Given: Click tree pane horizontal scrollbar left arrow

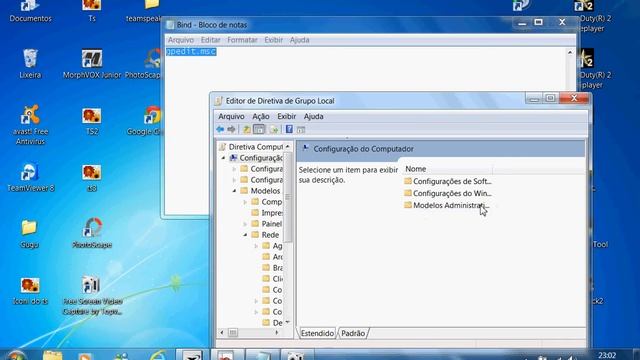Looking at the screenshot, I should pyautogui.click(x=222, y=333).
